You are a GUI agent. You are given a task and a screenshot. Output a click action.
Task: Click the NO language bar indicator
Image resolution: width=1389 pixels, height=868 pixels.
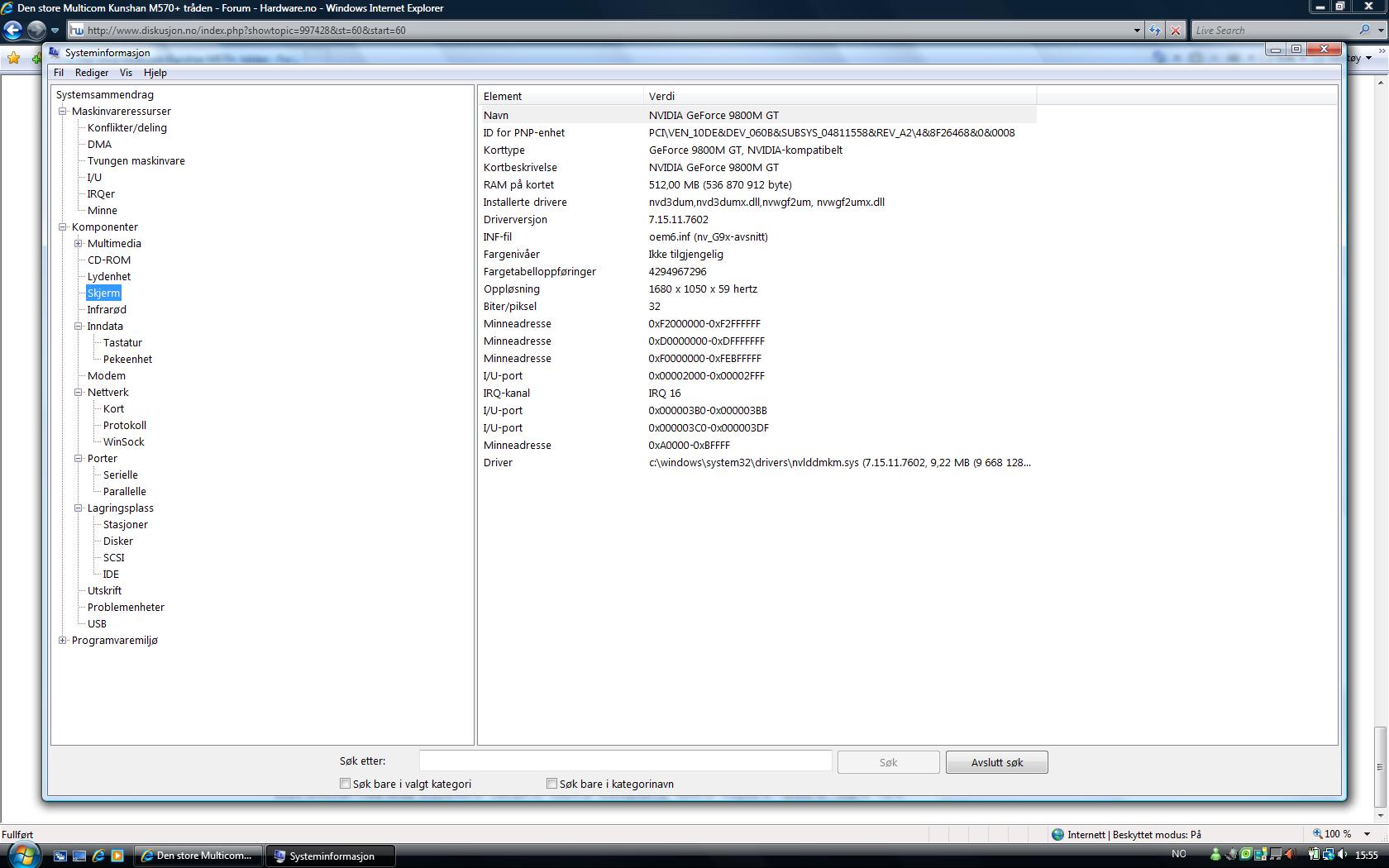coord(1179,854)
